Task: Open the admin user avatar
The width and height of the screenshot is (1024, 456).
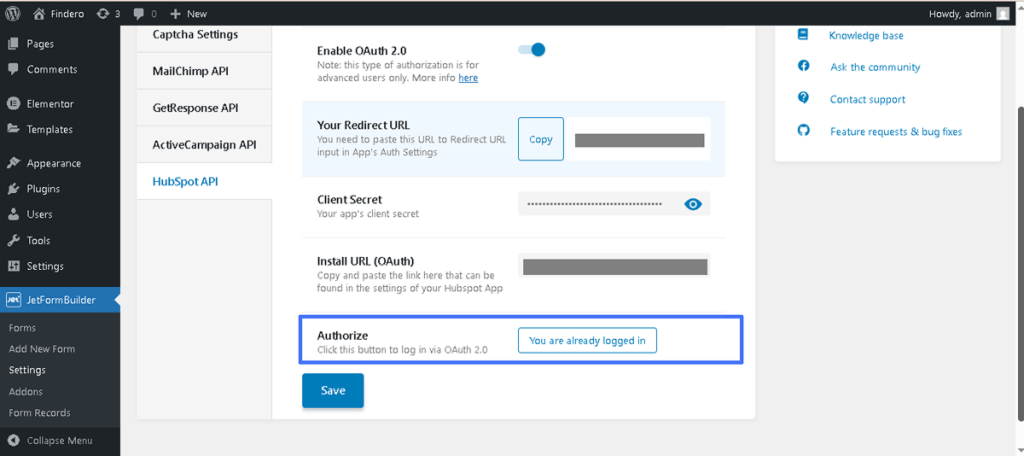Action: (x=1002, y=14)
